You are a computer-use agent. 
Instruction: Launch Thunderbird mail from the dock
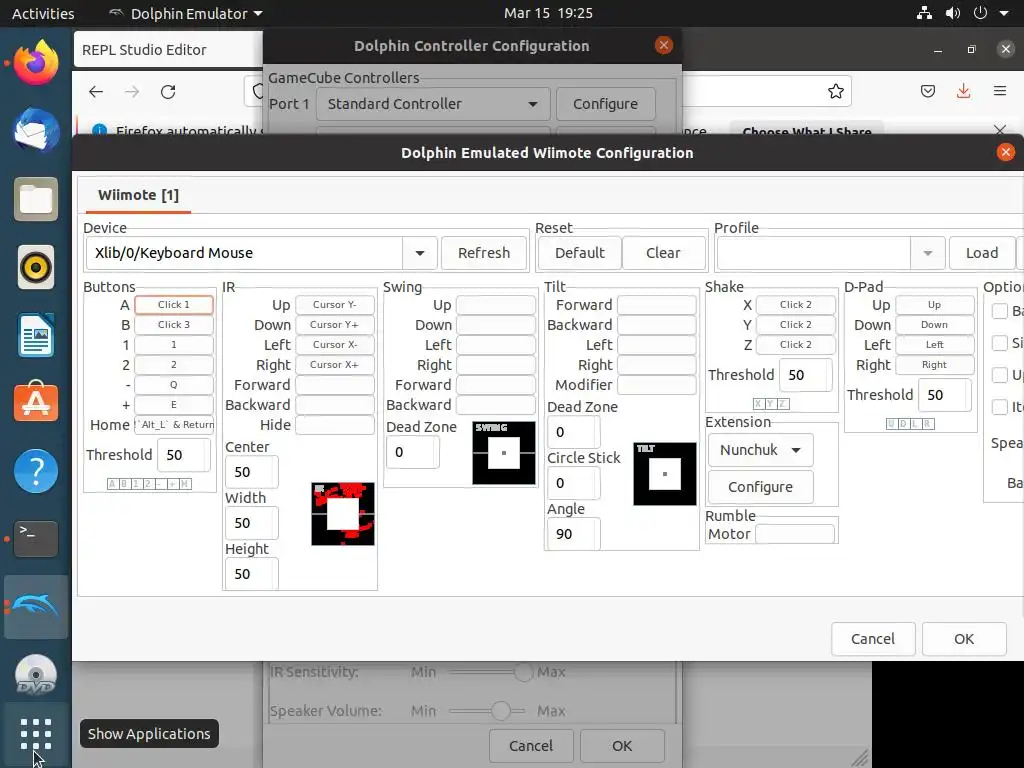pyautogui.click(x=36, y=131)
